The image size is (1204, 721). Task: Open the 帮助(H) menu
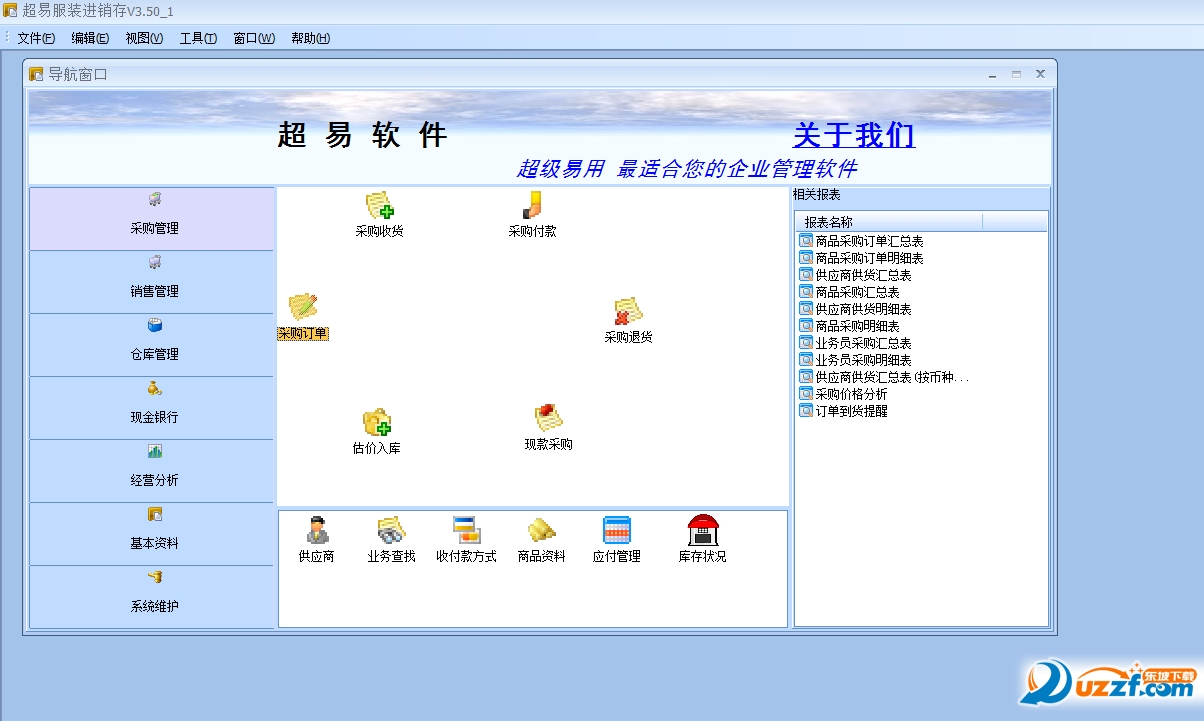310,38
